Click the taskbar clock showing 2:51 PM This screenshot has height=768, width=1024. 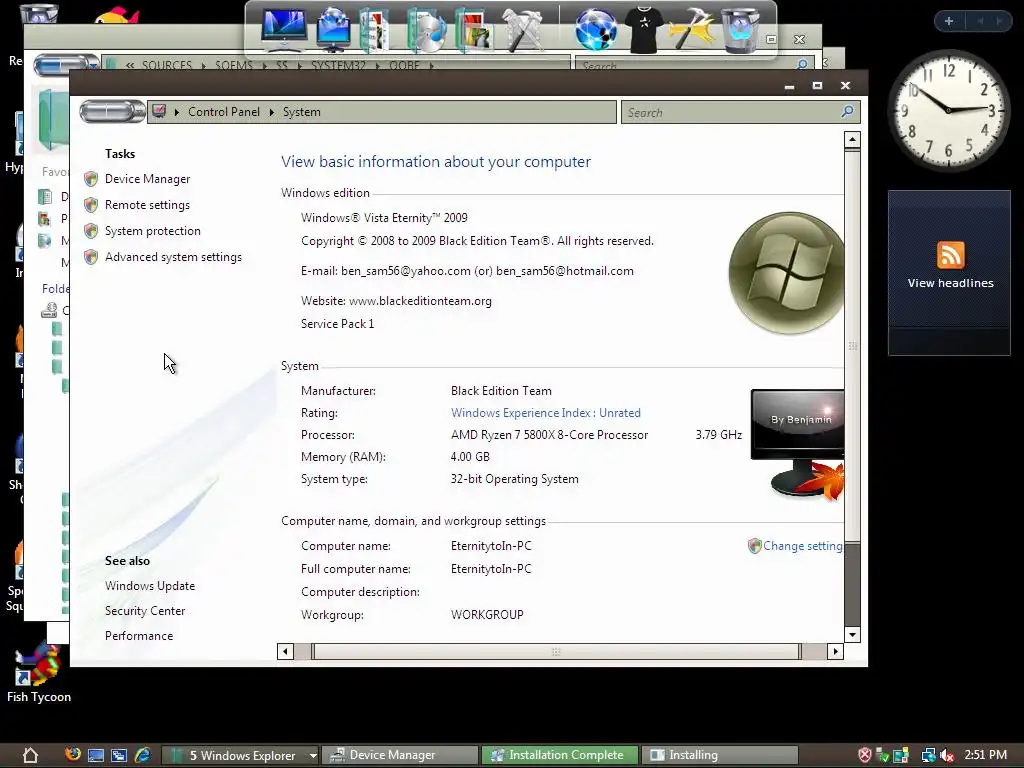point(985,755)
